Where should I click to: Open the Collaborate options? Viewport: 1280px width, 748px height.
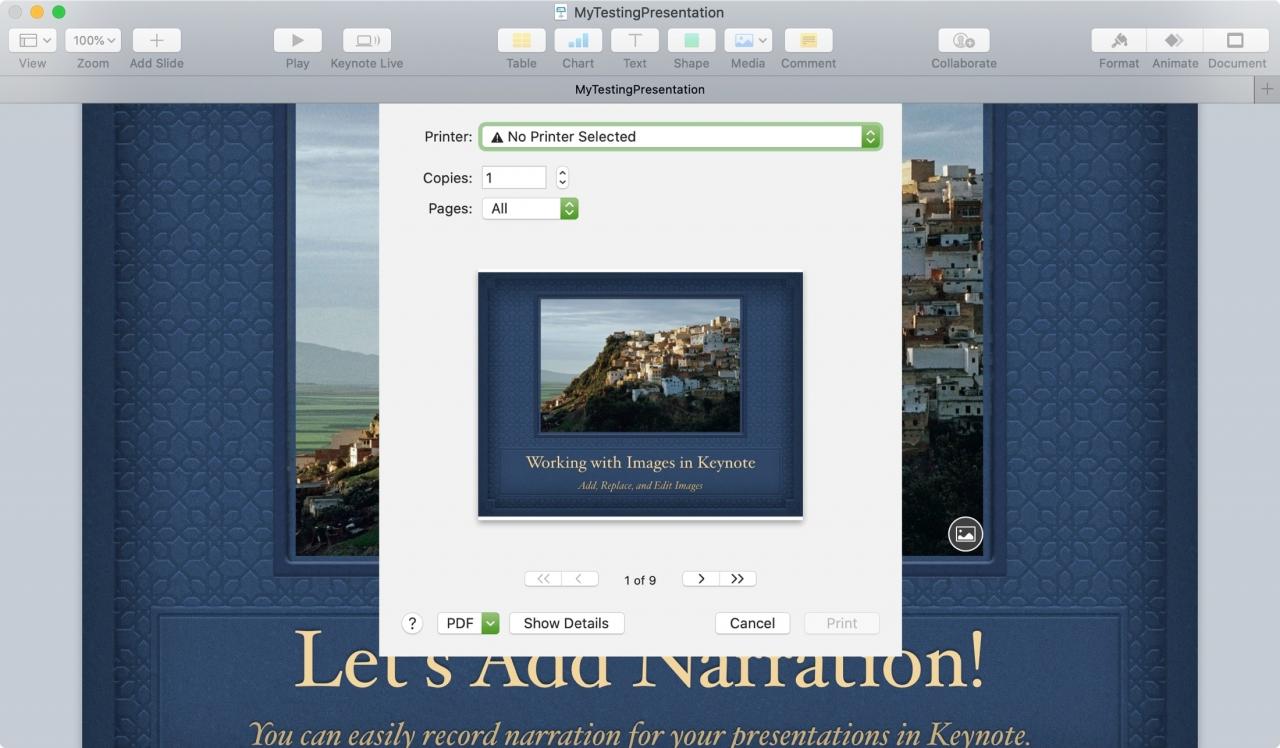click(964, 40)
